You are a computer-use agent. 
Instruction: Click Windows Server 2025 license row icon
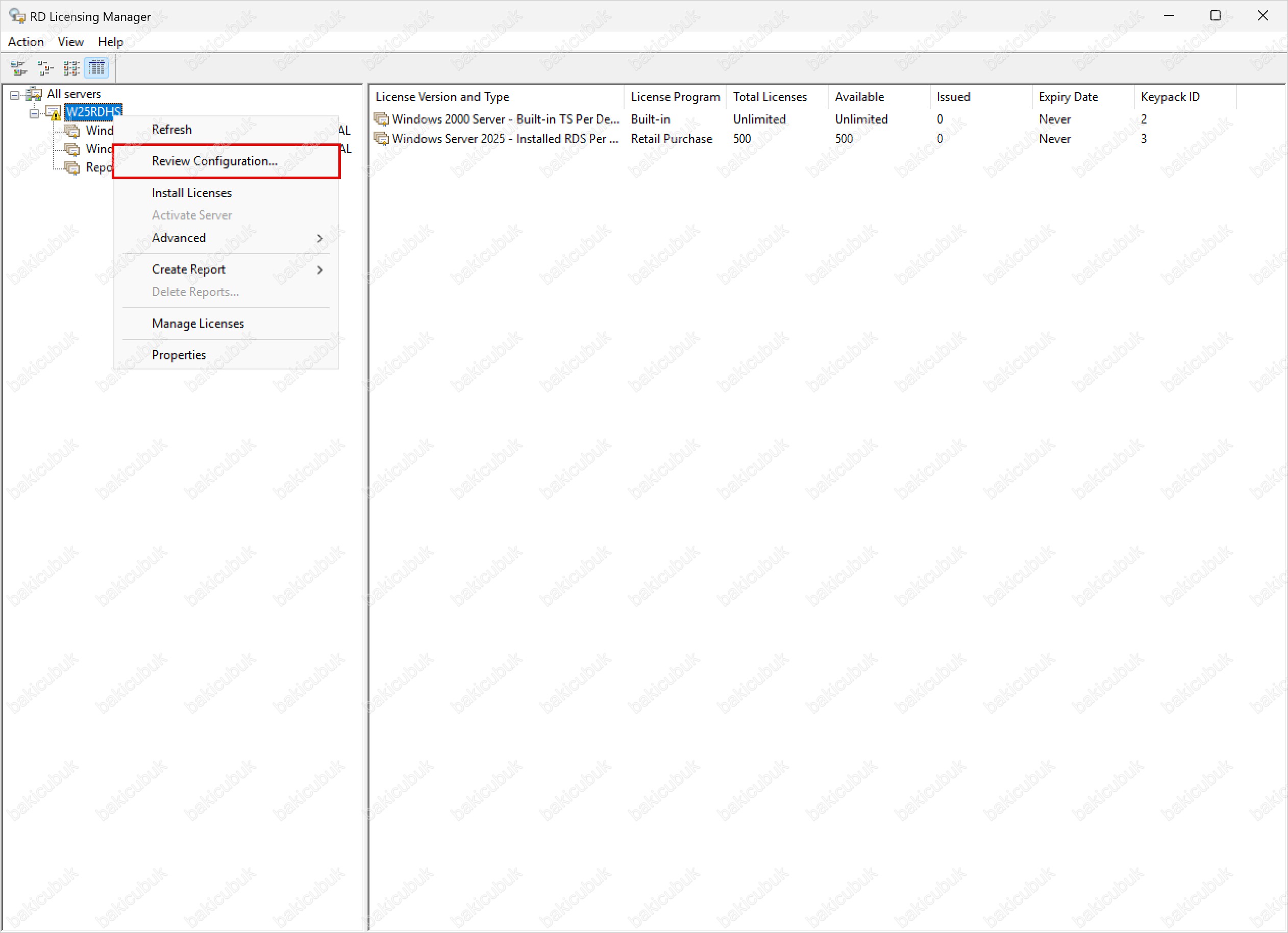click(381, 138)
